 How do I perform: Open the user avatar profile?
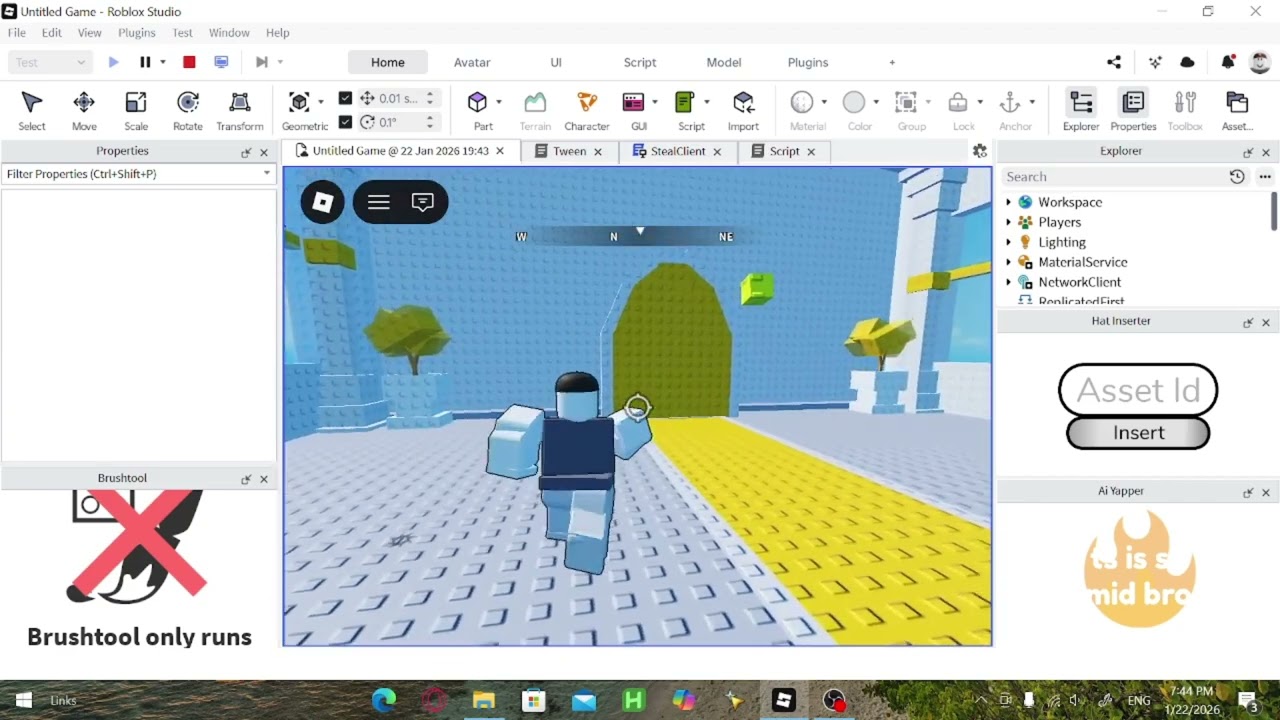point(1260,62)
